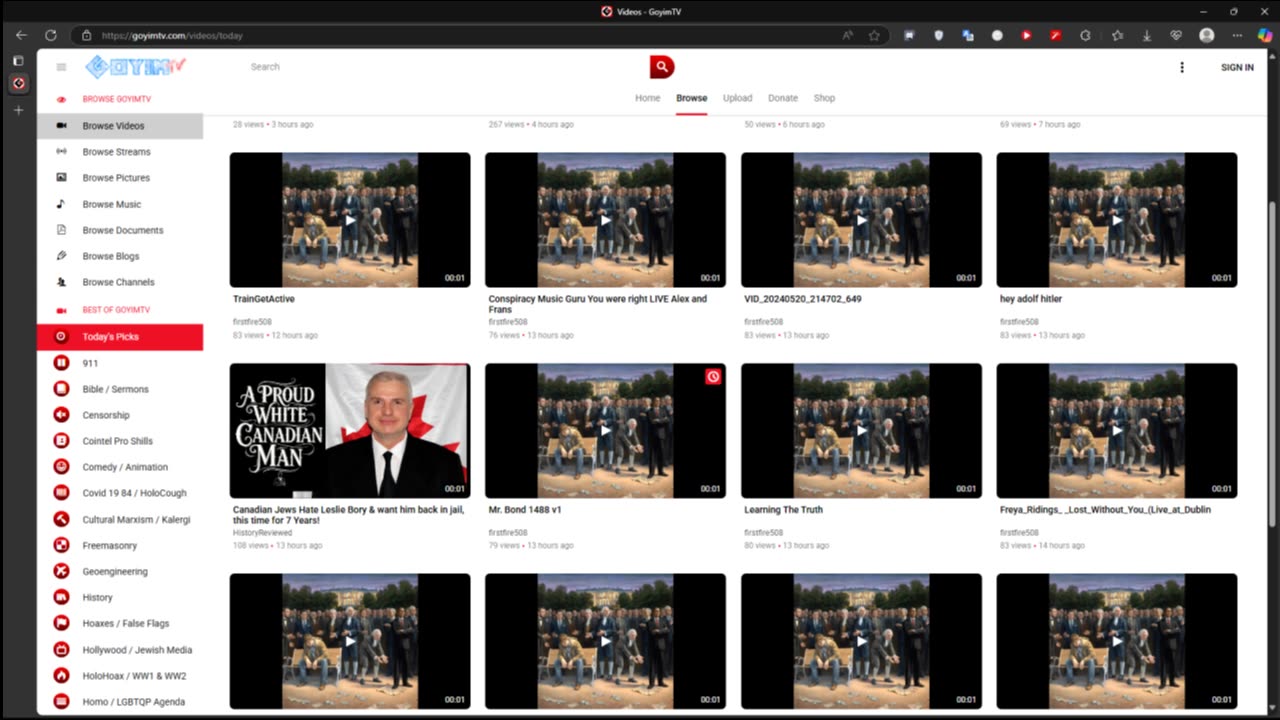Screen dimensions: 1280x720
Task: Click the Browse Streams broadcast icon
Action: coord(61,152)
